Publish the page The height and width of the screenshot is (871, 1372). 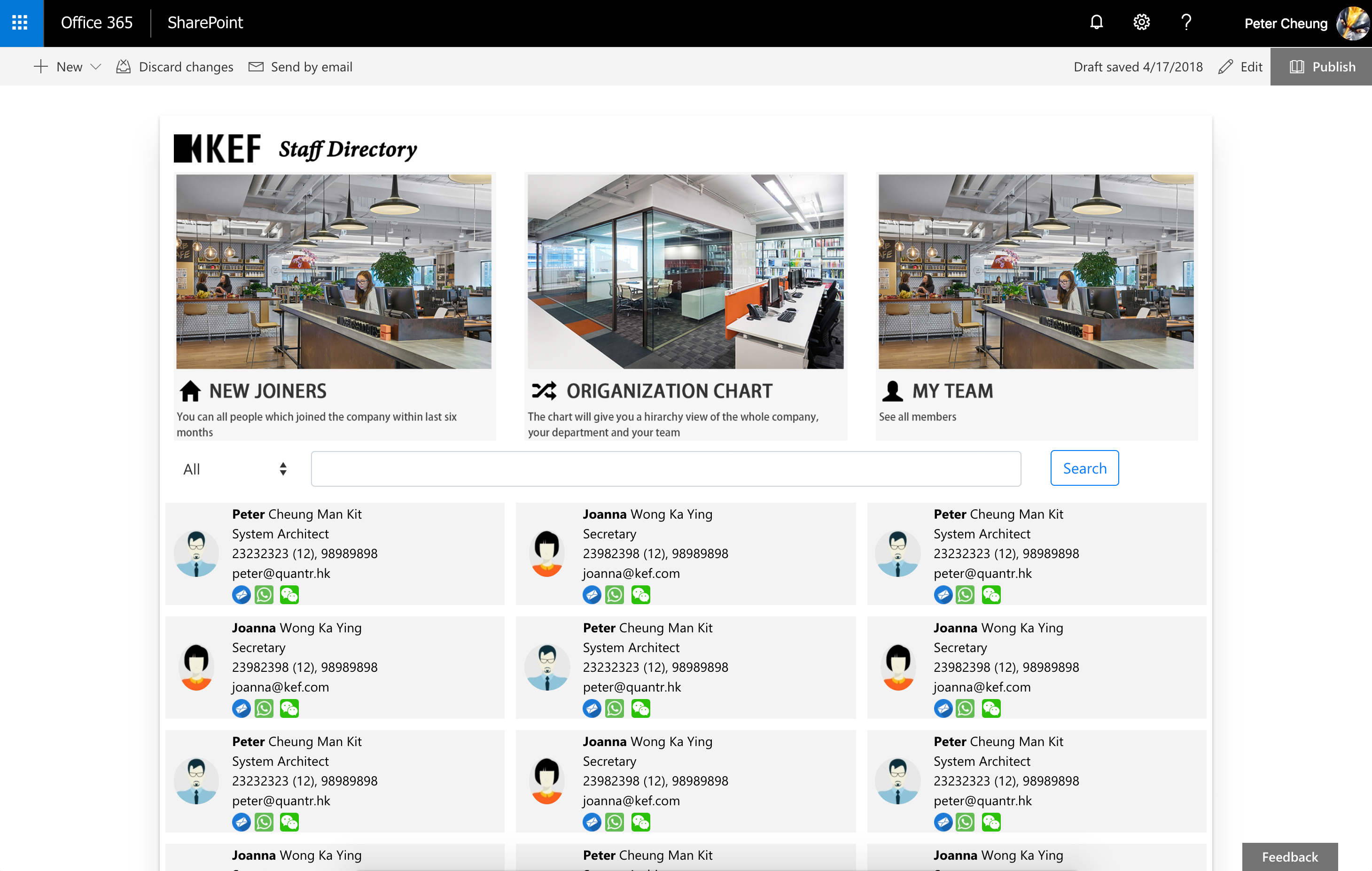[x=1321, y=67]
